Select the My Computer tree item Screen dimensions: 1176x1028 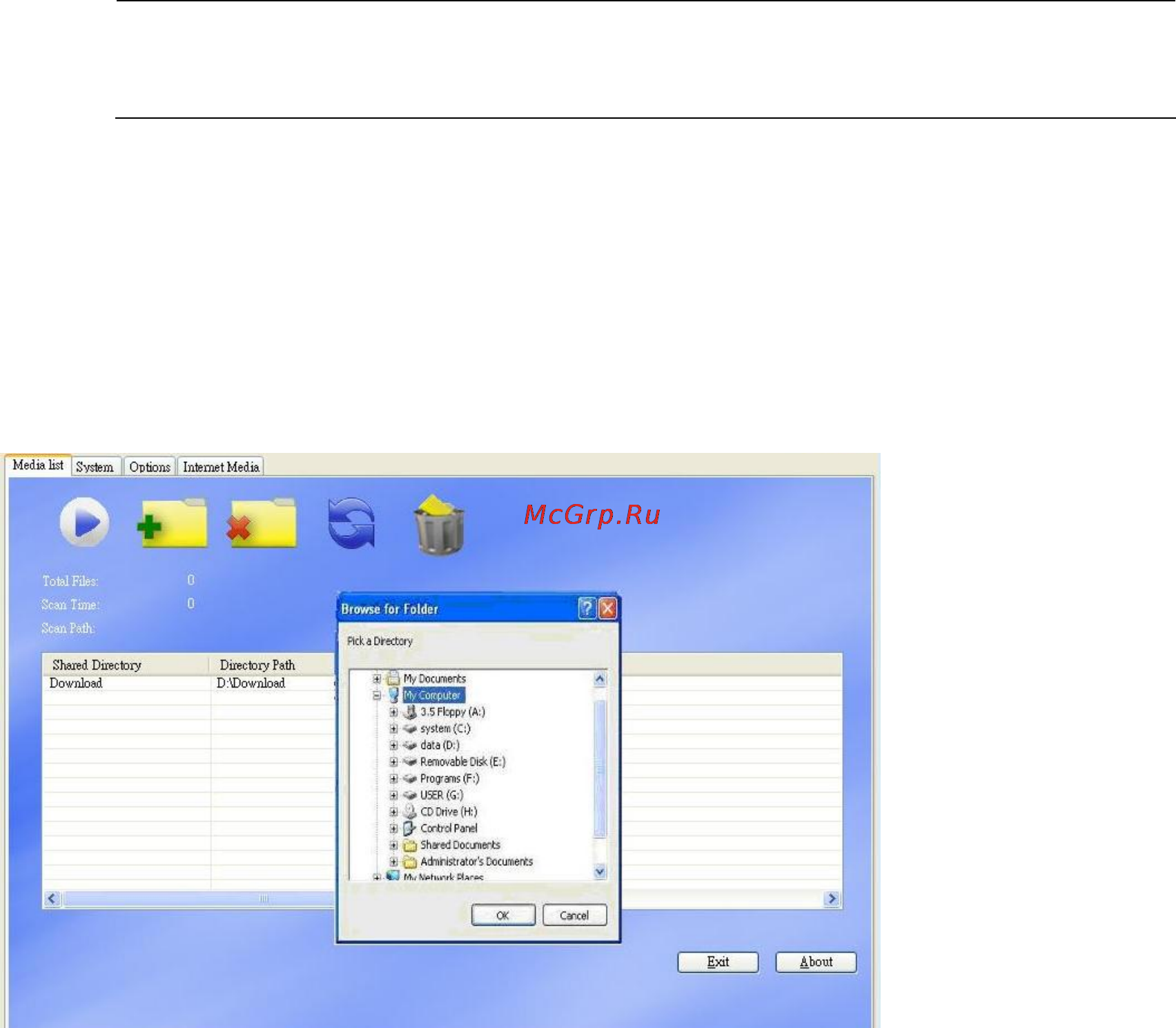pos(433,695)
